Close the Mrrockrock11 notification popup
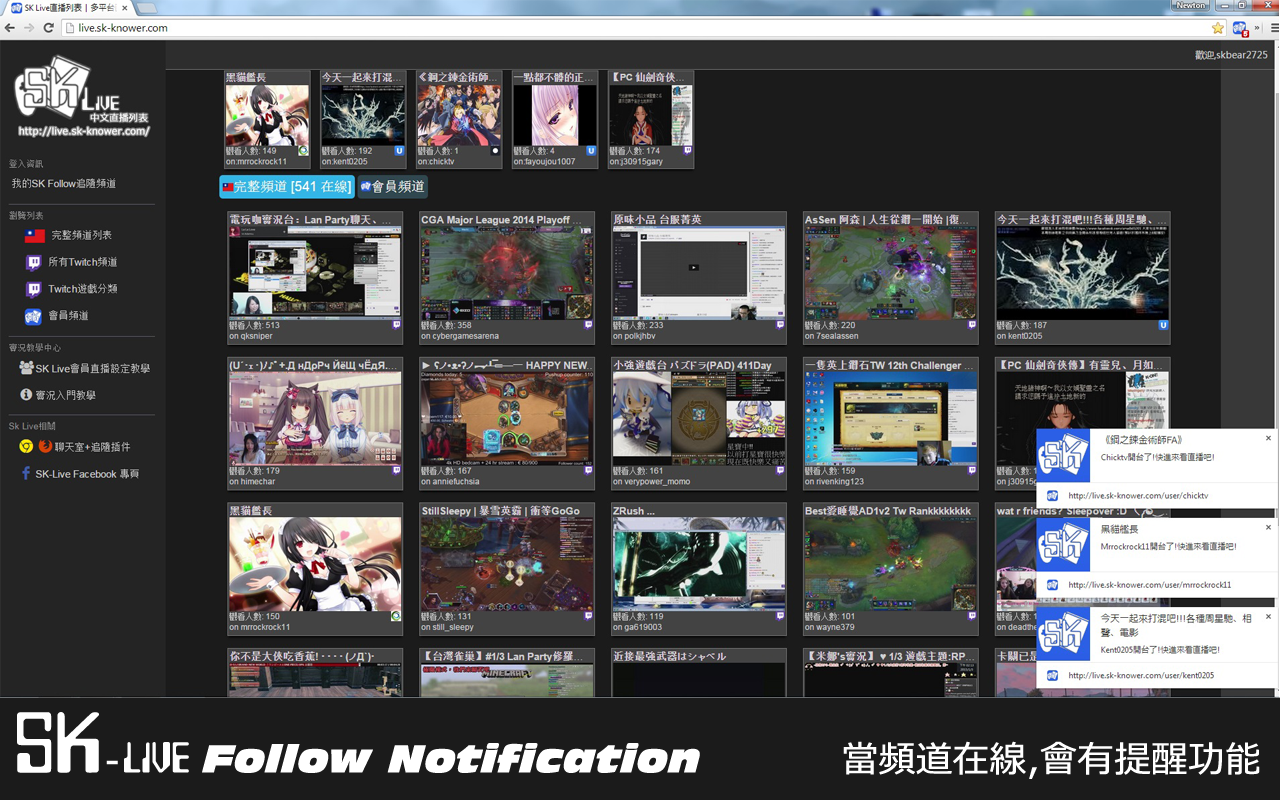Screen dimensions: 1280x800 click(1269, 527)
